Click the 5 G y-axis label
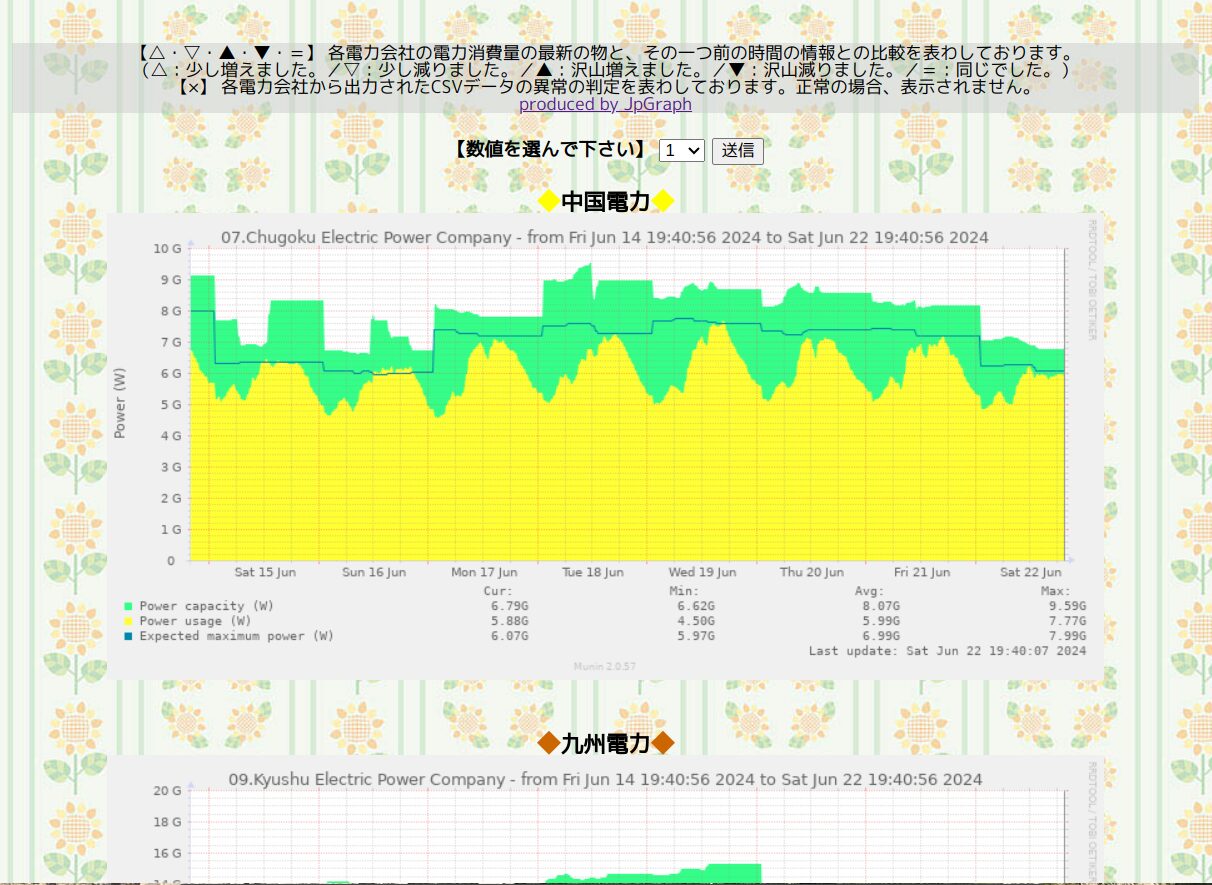The height and width of the screenshot is (885, 1212). (x=170, y=405)
